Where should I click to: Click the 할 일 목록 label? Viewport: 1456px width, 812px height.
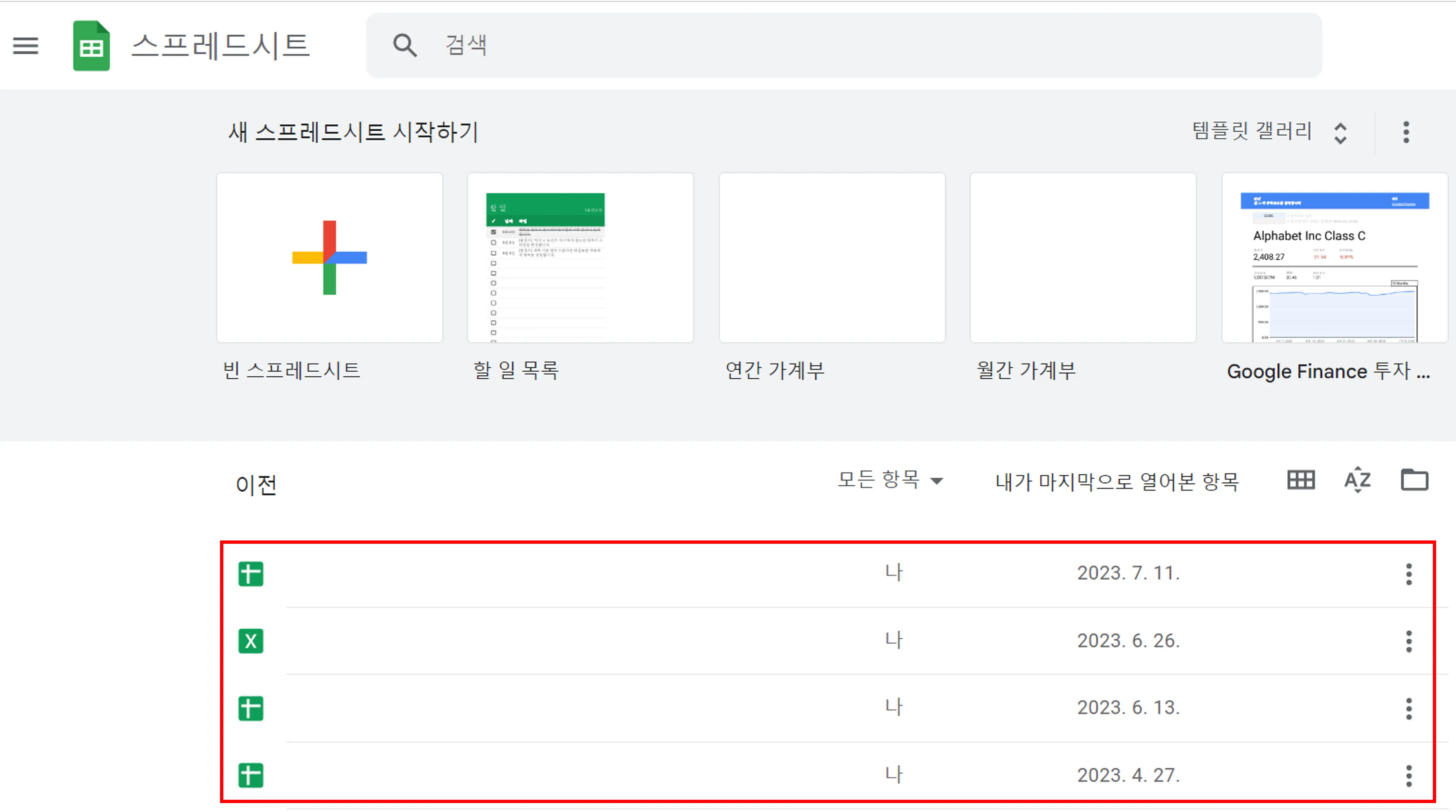pyautogui.click(x=516, y=371)
